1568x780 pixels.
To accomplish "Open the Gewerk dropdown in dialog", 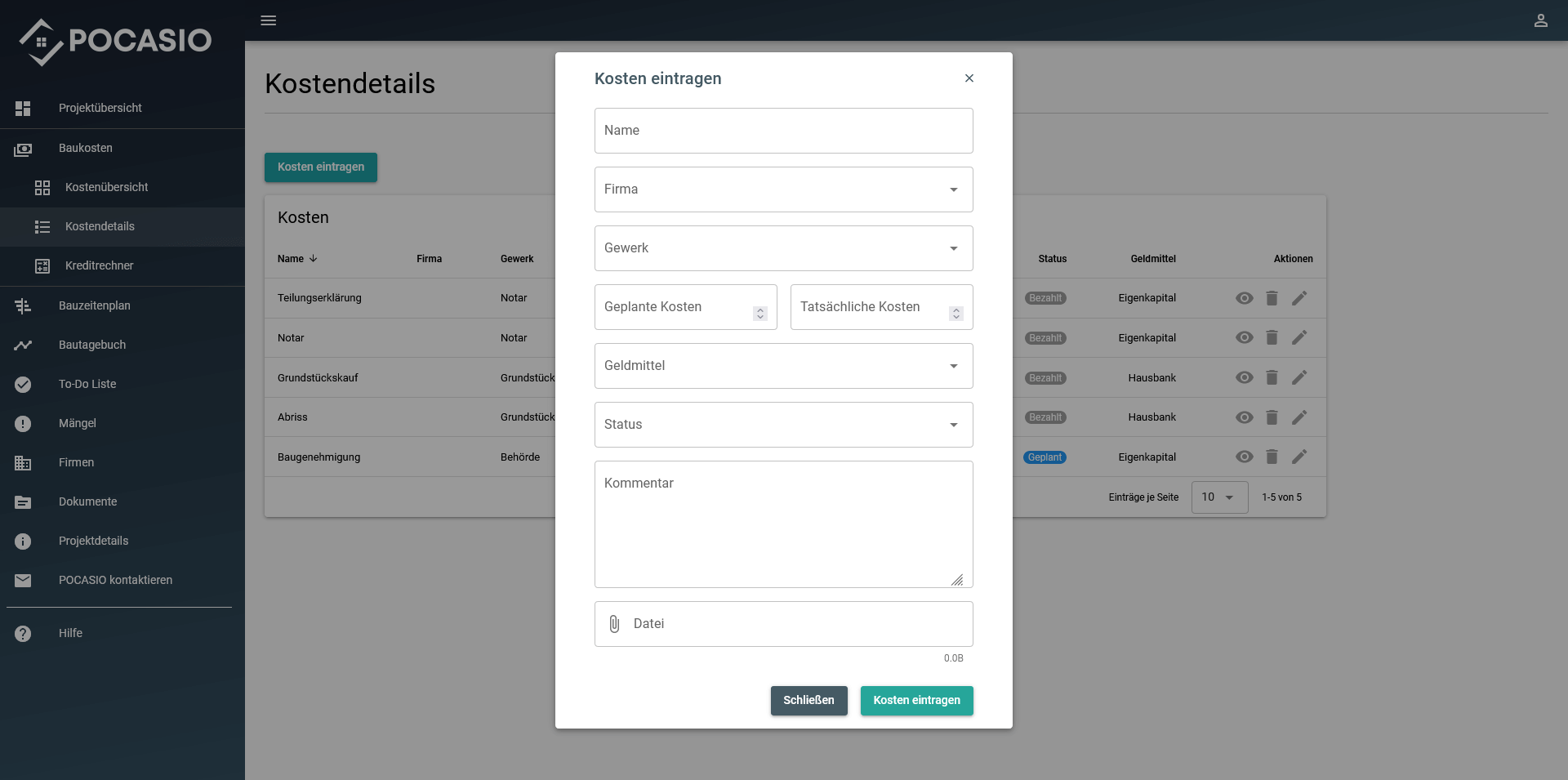I will tap(784, 248).
